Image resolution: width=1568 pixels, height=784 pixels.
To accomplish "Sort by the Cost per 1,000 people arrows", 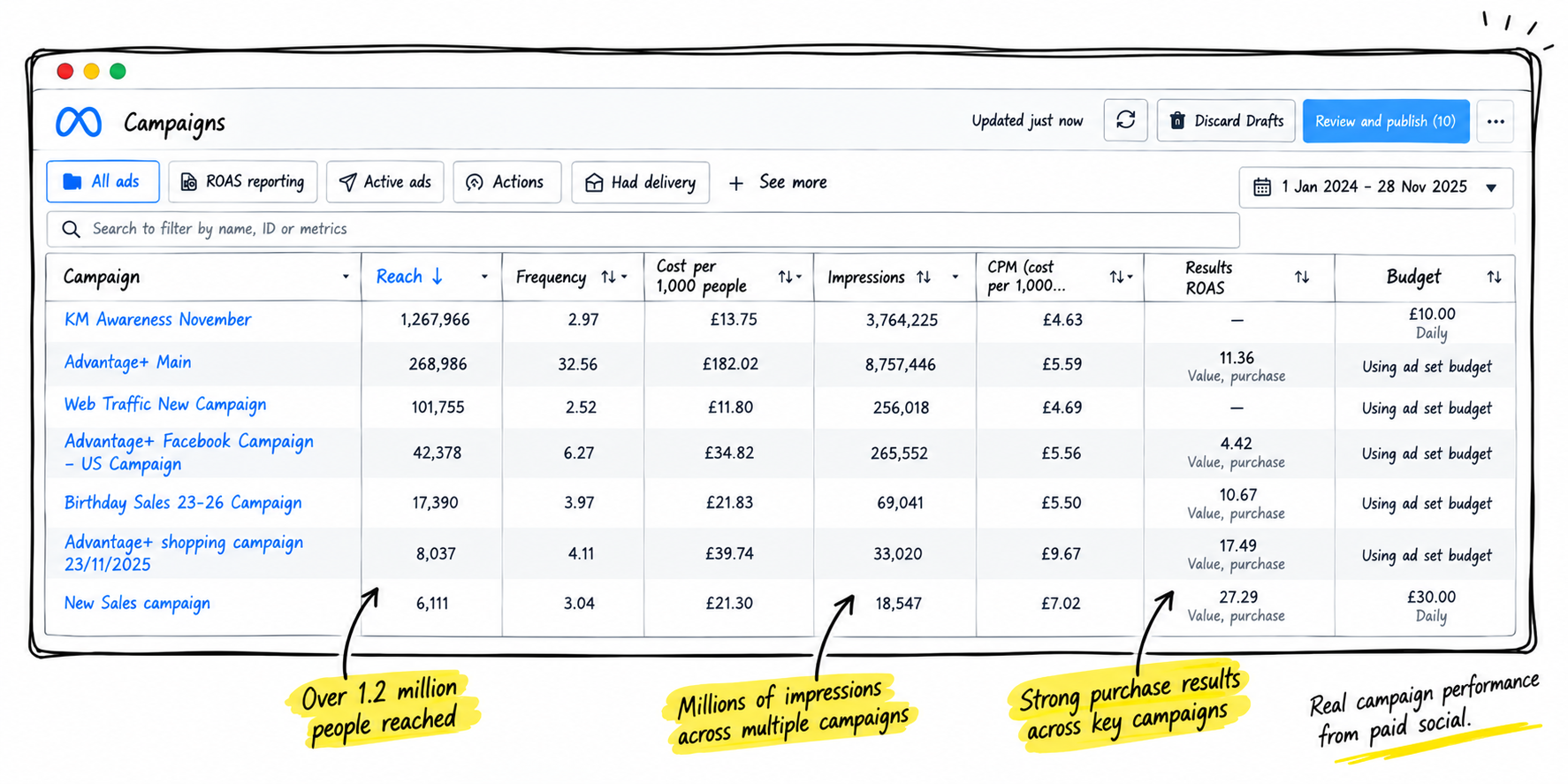I will click(x=785, y=278).
